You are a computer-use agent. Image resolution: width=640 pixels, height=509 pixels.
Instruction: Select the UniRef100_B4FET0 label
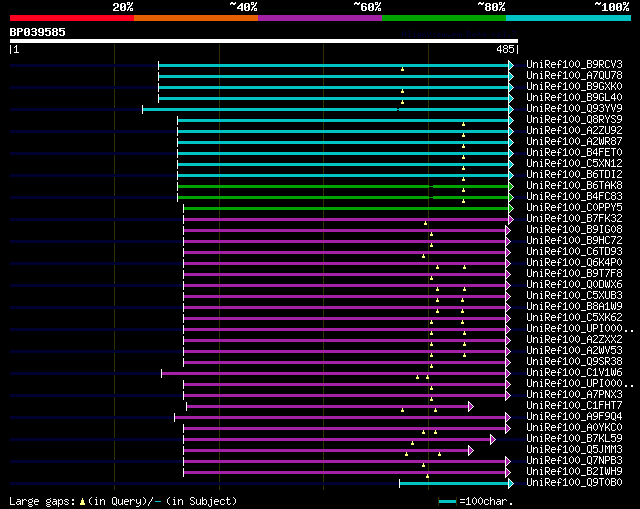pos(574,153)
